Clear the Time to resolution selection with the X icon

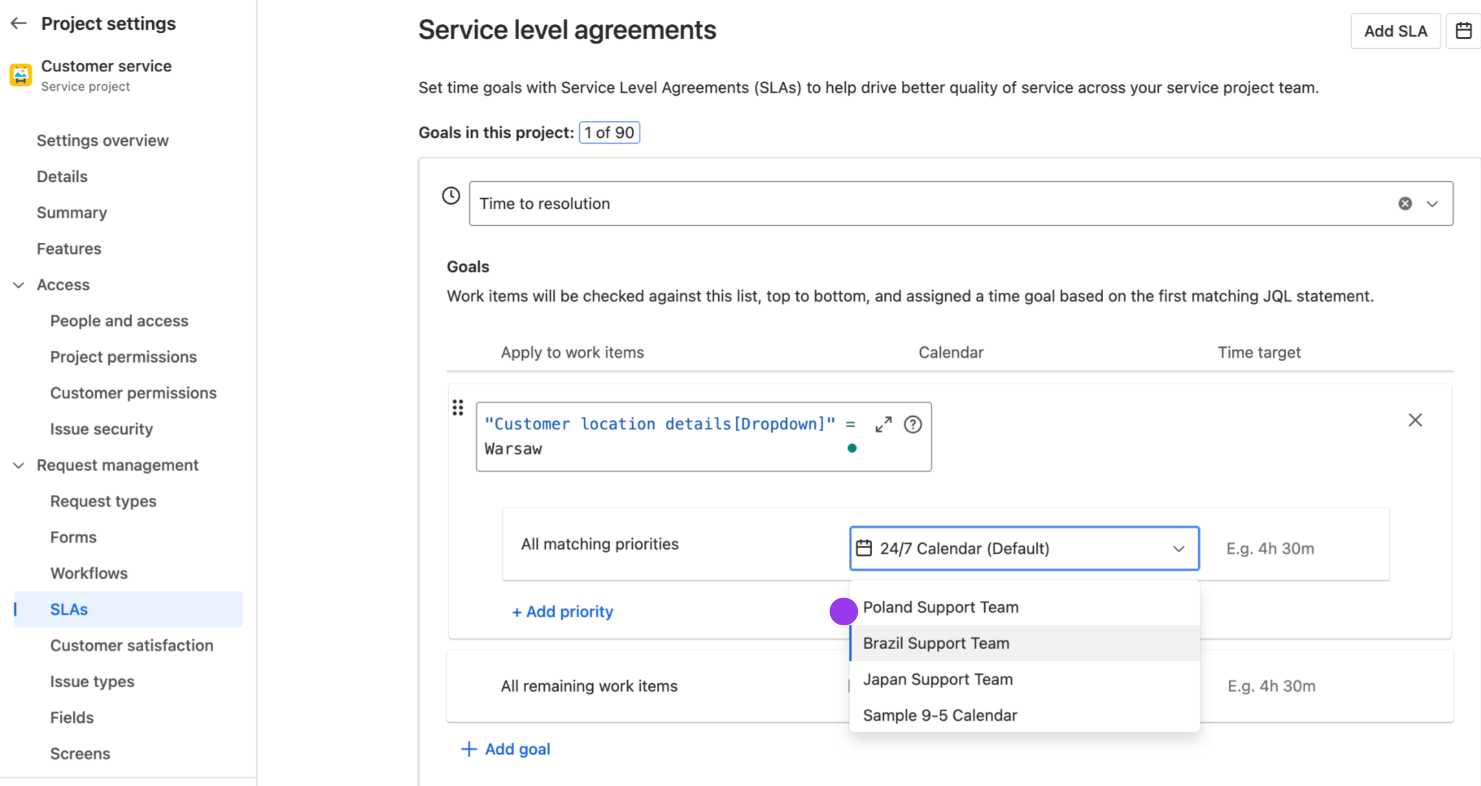(1404, 203)
